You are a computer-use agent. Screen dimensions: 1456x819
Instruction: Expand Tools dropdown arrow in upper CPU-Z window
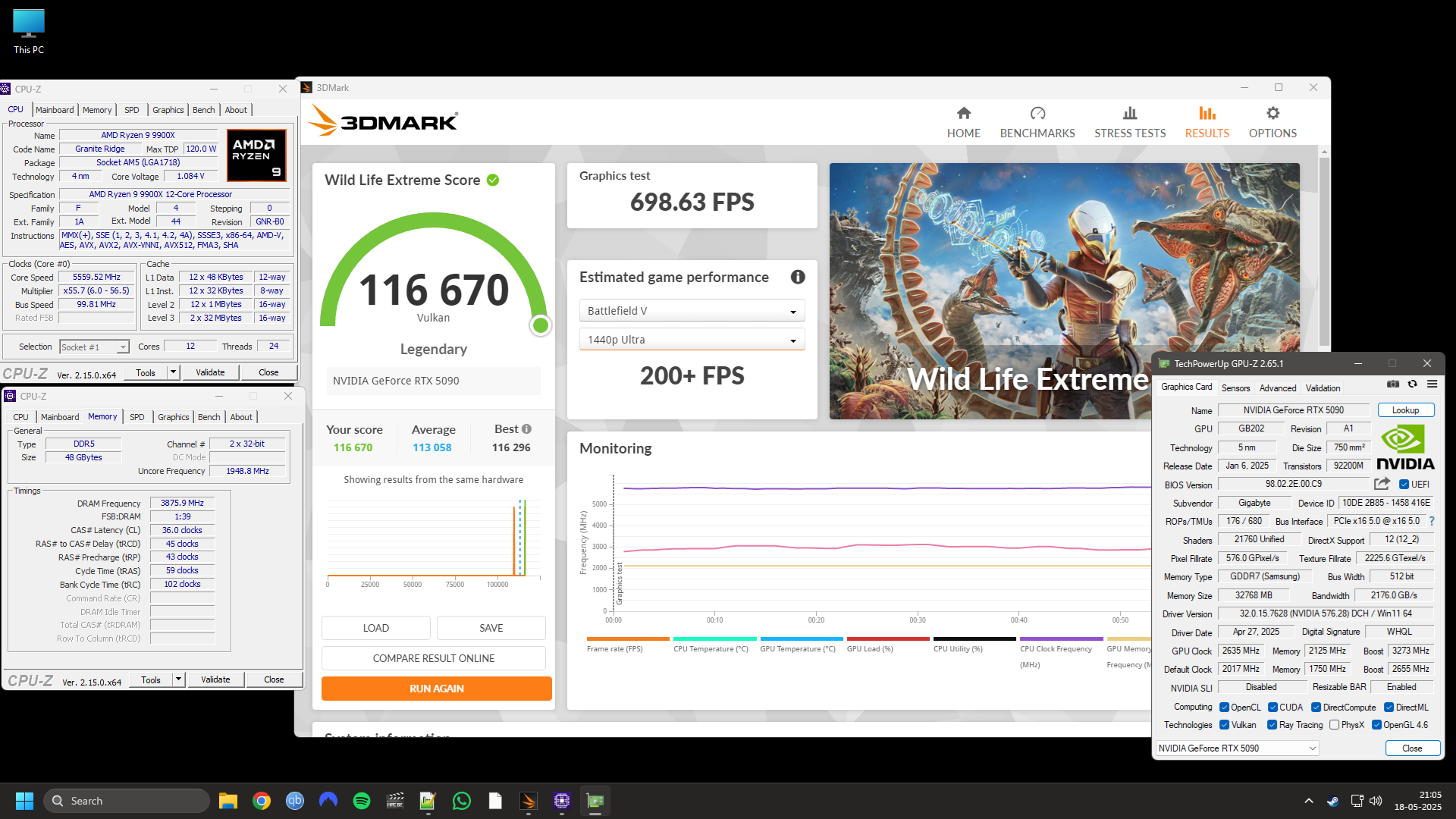[x=173, y=372]
